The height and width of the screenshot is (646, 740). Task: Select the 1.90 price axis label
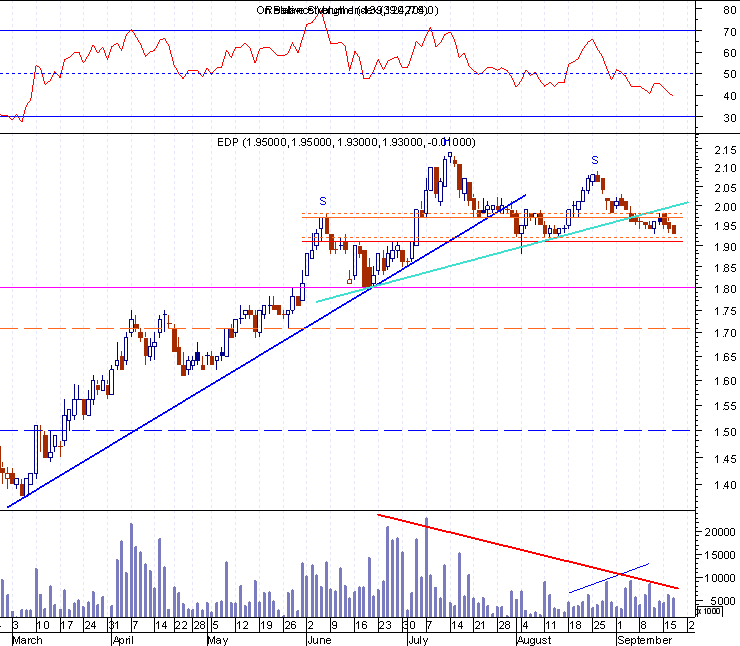coord(725,247)
